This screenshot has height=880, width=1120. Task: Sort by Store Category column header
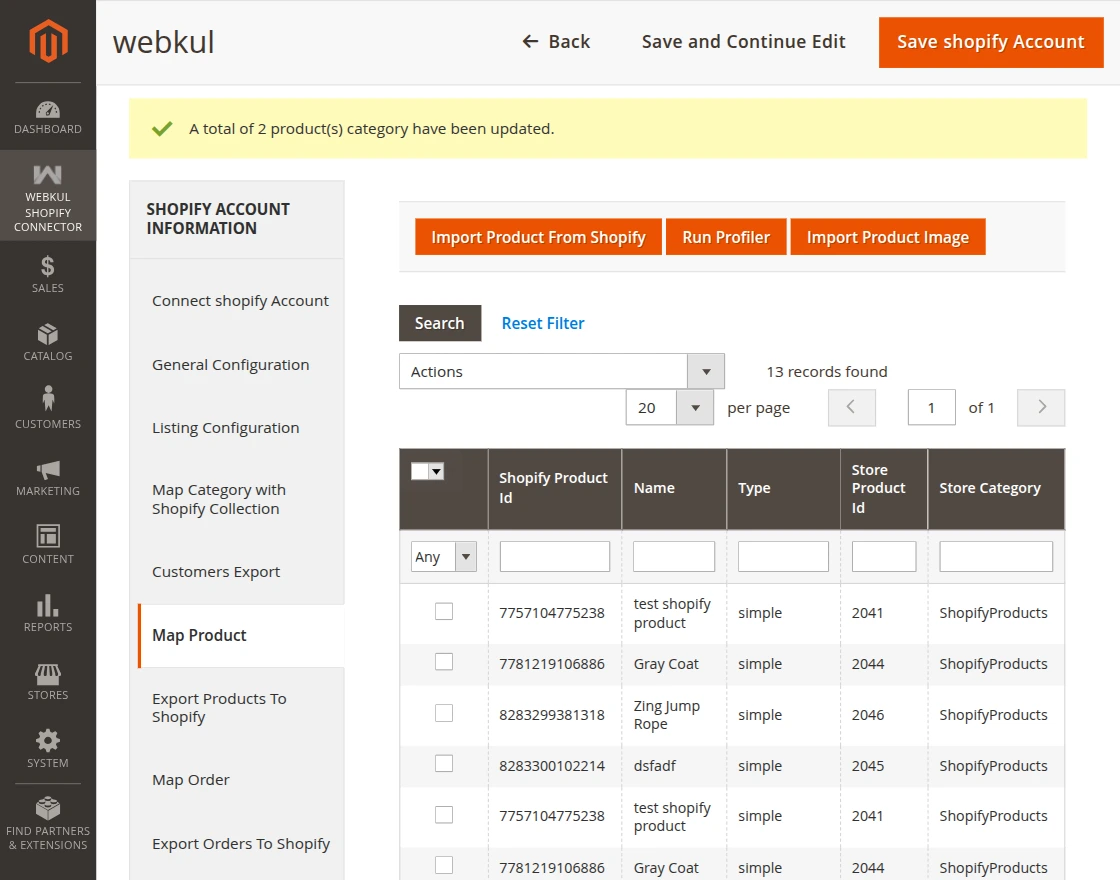pyautogui.click(x=996, y=489)
